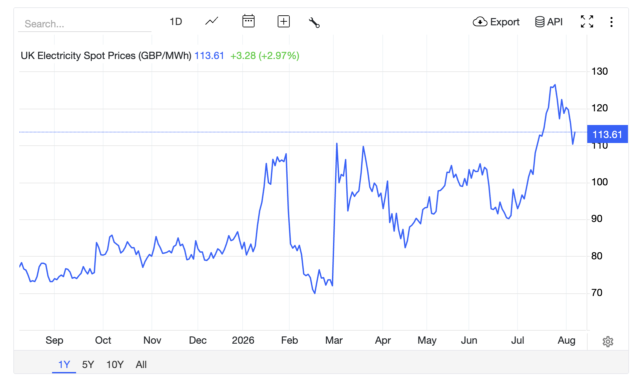The width and height of the screenshot is (640, 384).
Task: Click the UK Electricity Spot Prices title
Action: pyautogui.click(x=106, y=55)
